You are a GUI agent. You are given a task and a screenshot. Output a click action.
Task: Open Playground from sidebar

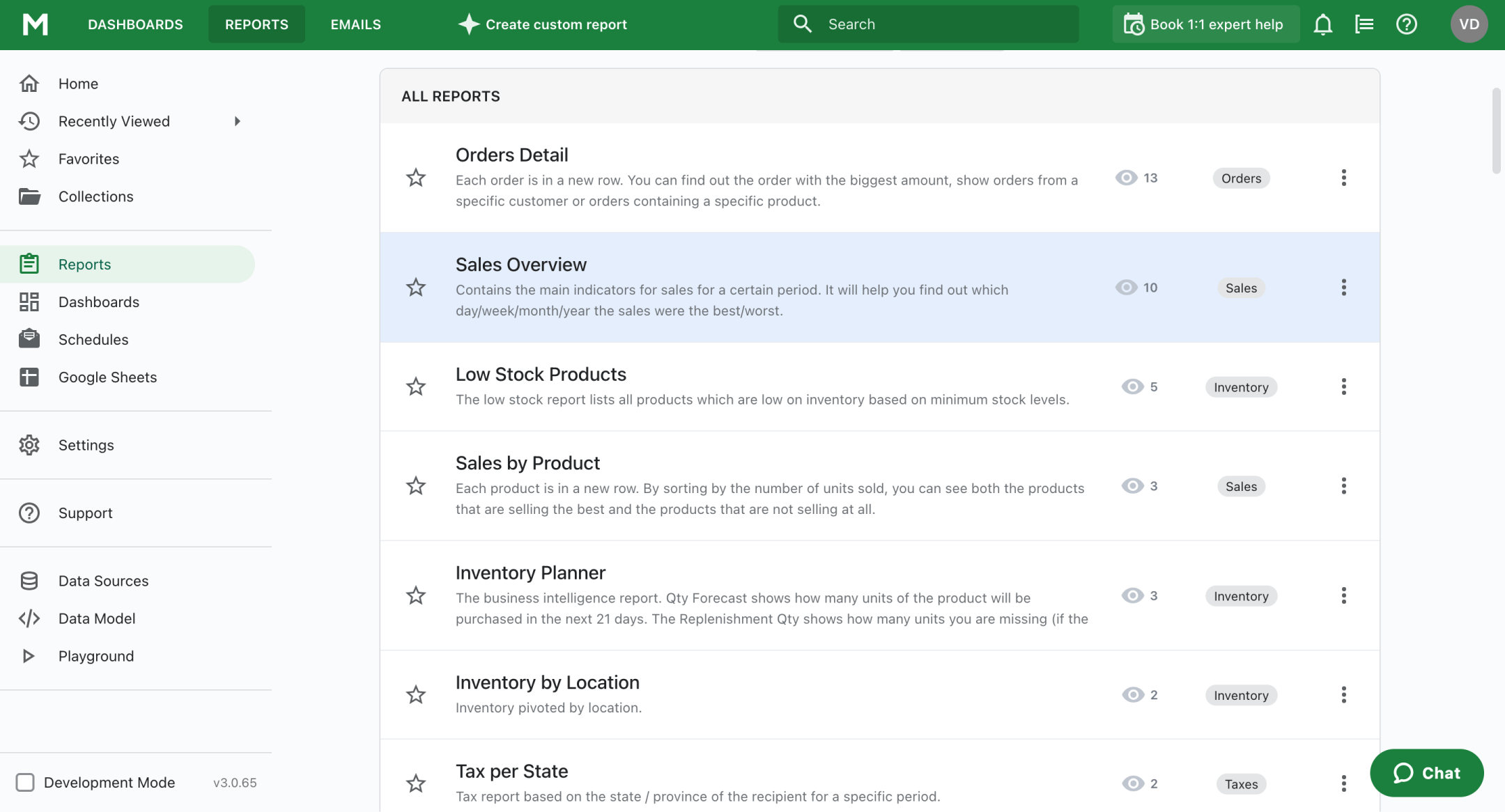click(x=95, y=656)
